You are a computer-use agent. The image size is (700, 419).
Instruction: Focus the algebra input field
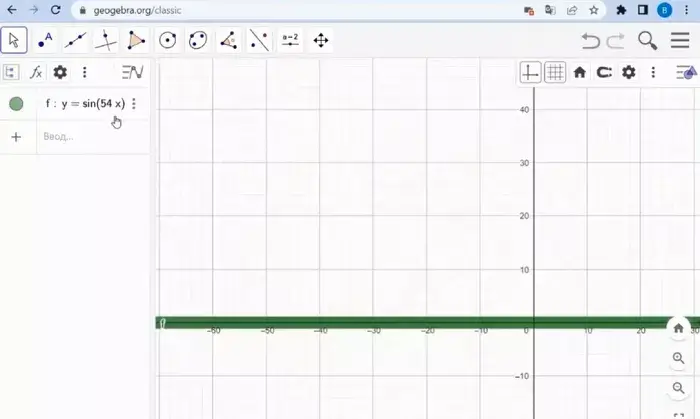click(x=93, y=137)
